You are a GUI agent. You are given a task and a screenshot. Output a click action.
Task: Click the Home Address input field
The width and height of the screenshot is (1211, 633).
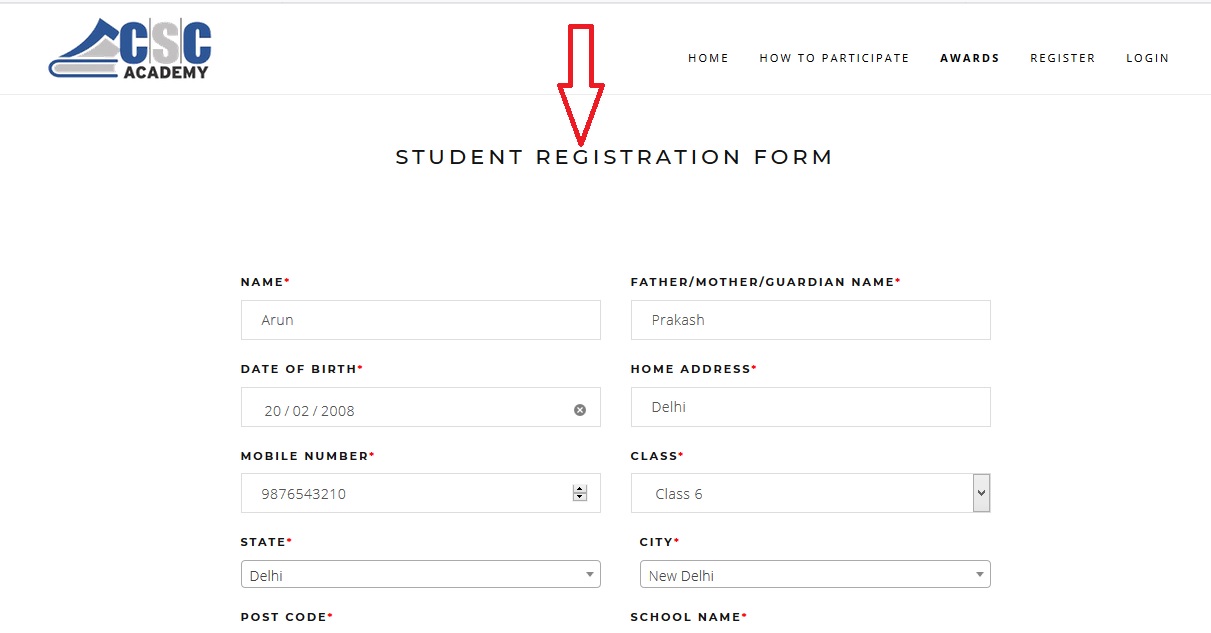(810, 407)
